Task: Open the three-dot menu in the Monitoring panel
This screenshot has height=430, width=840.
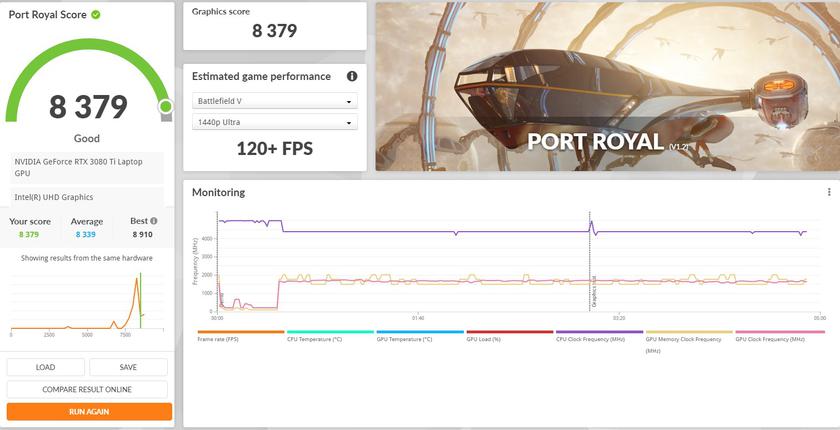Action: (x=828, y=192)
